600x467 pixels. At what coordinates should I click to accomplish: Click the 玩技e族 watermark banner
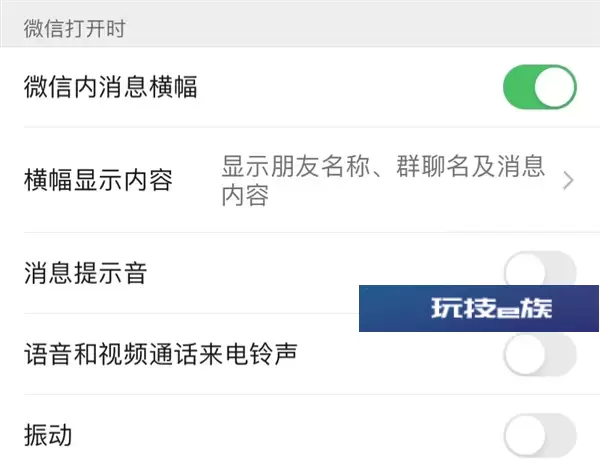479,308
